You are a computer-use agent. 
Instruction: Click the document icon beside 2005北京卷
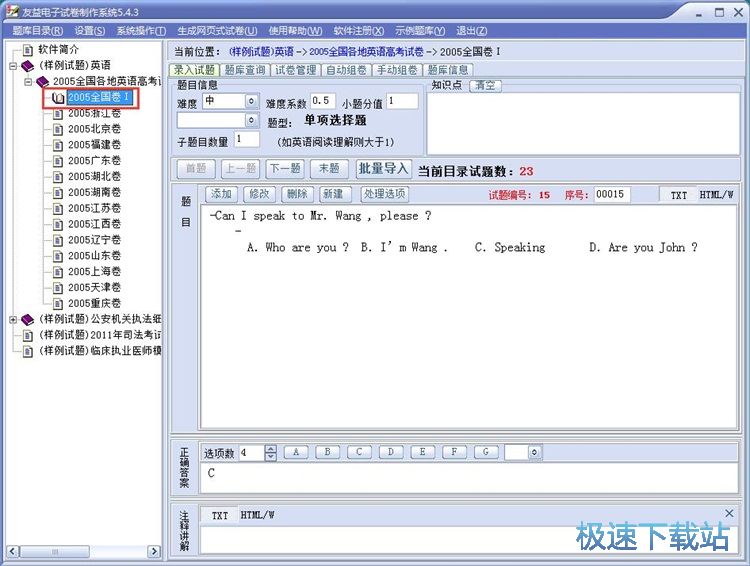point(58,129)
